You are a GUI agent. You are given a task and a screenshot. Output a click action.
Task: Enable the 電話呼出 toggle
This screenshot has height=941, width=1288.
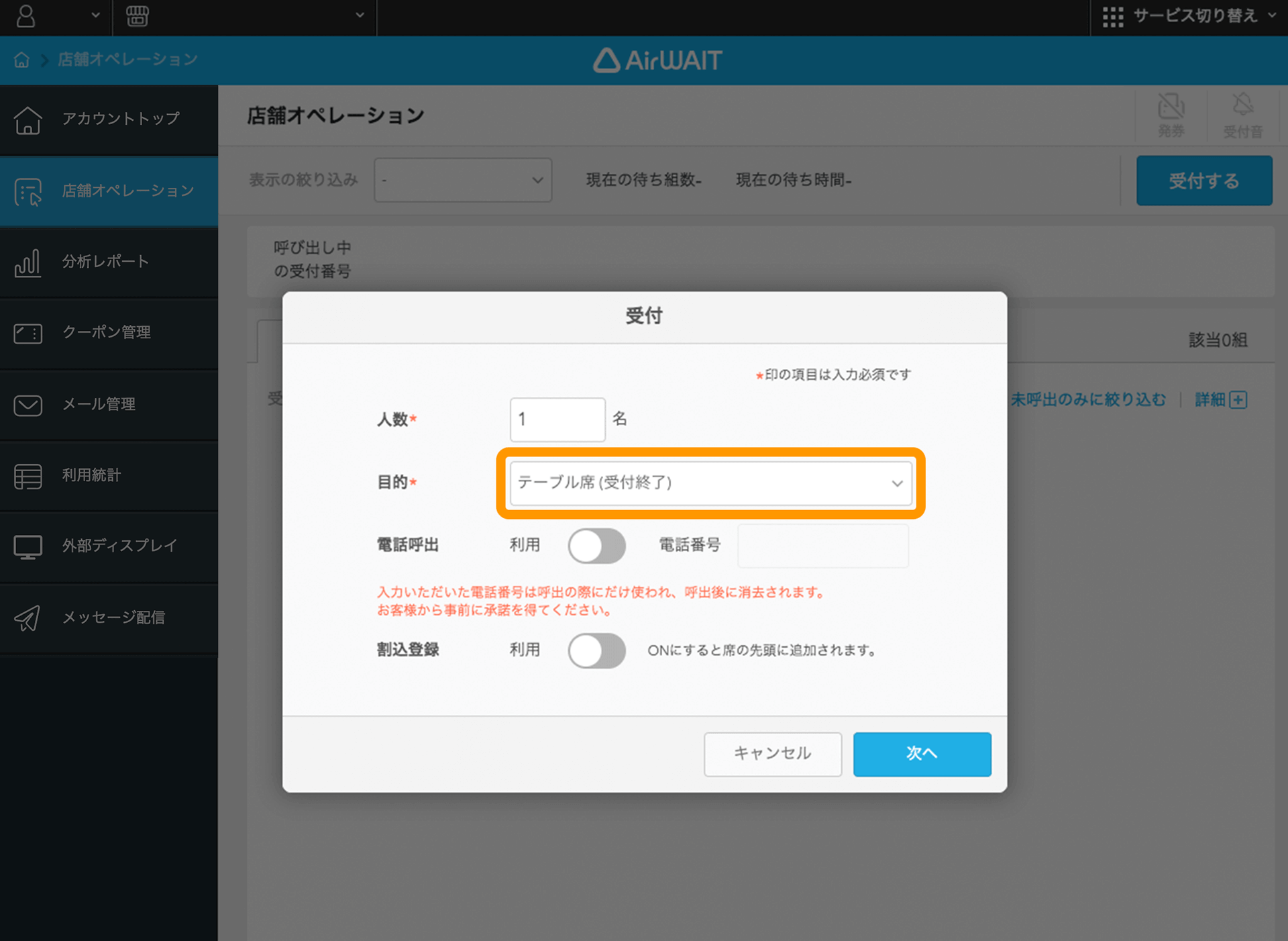tap(596, 546)
